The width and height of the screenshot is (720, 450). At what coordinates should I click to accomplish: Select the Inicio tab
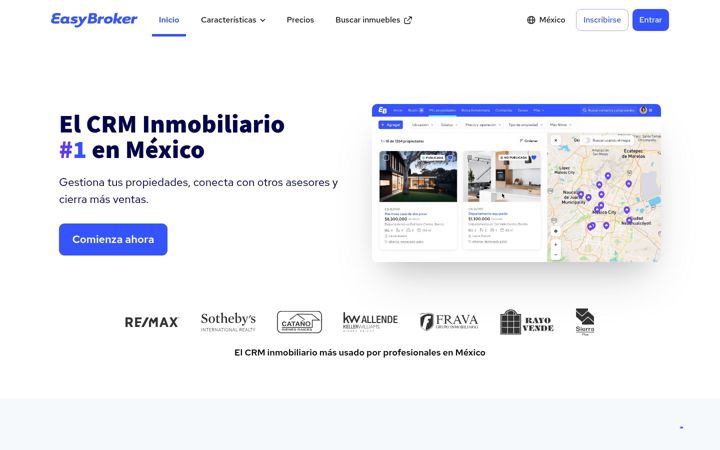pos(169,20)
